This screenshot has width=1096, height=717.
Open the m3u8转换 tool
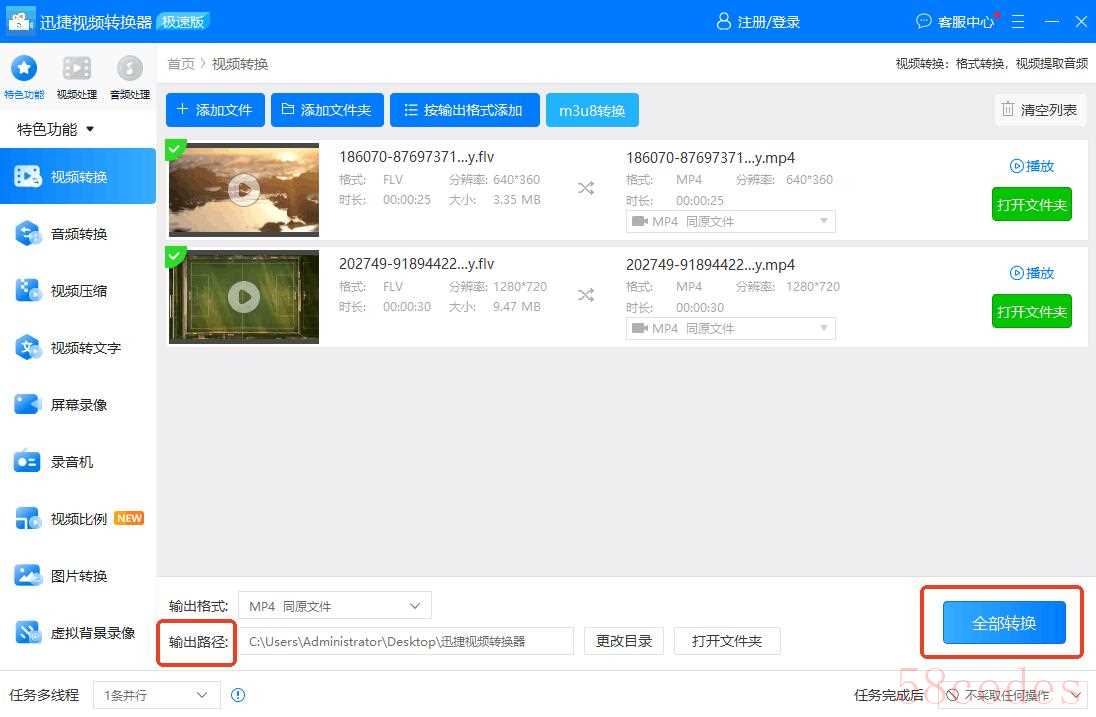(x=592, y=110)
